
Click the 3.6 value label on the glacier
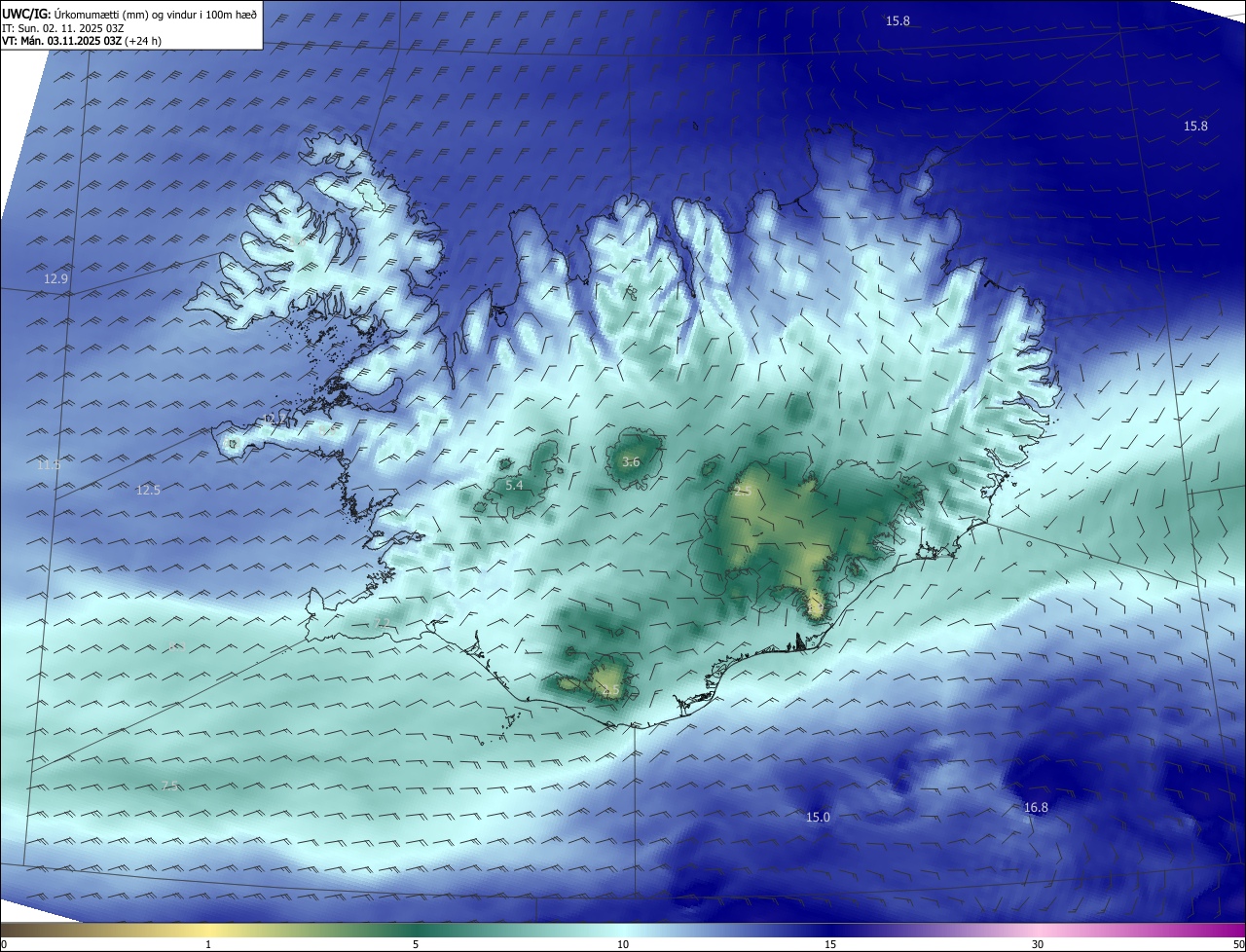631,462
